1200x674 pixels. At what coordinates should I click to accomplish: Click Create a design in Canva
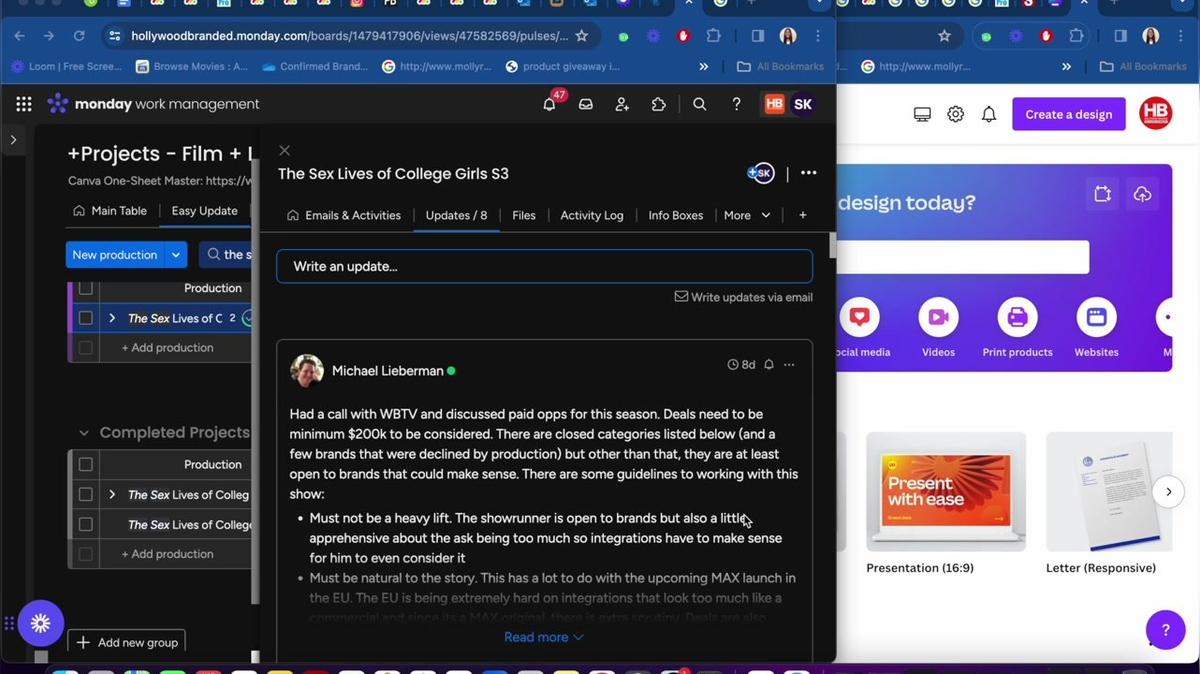coord(1069,114)
